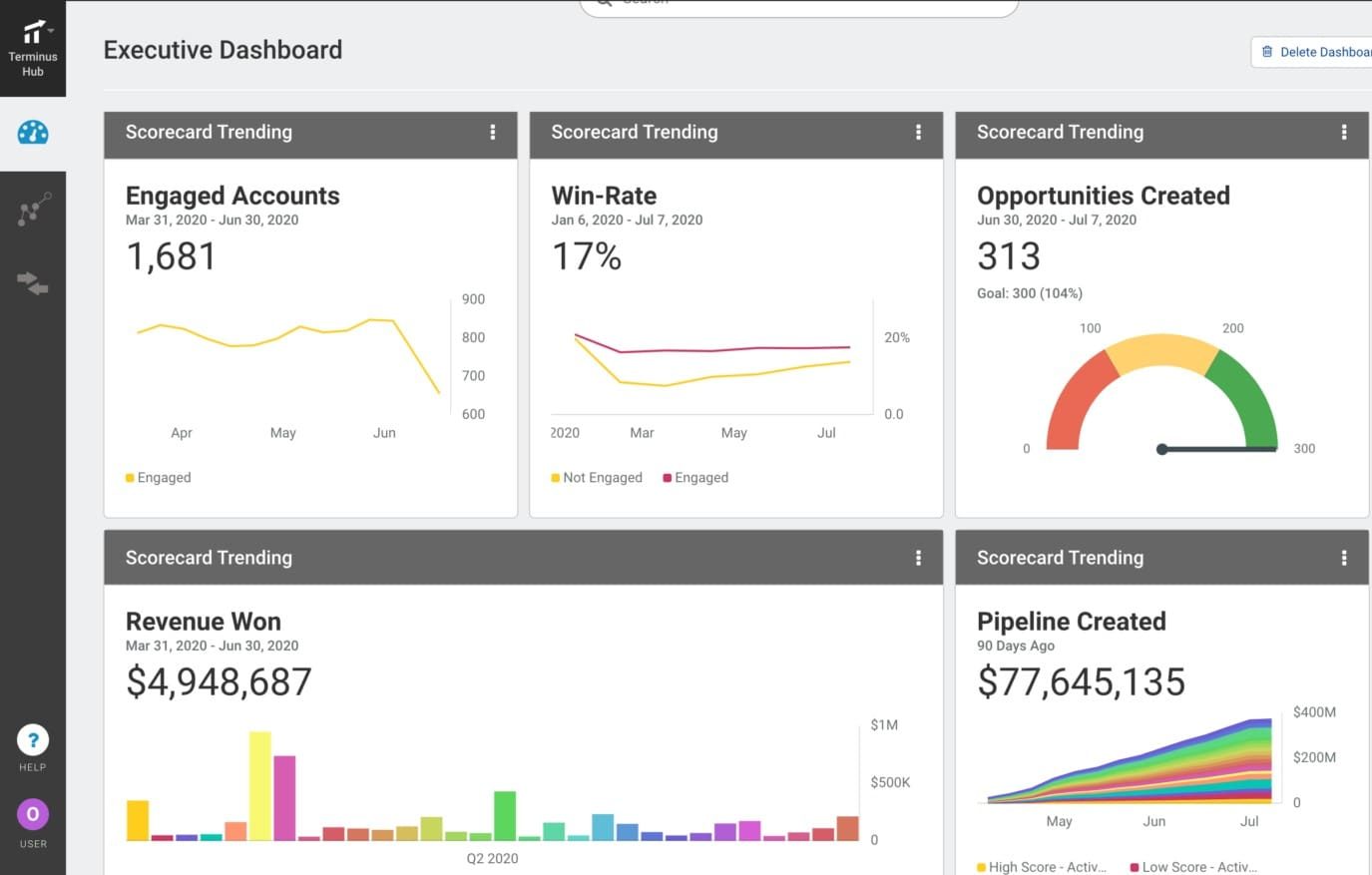Open the Opportunities Created scorecard menu

[1345, 132]
